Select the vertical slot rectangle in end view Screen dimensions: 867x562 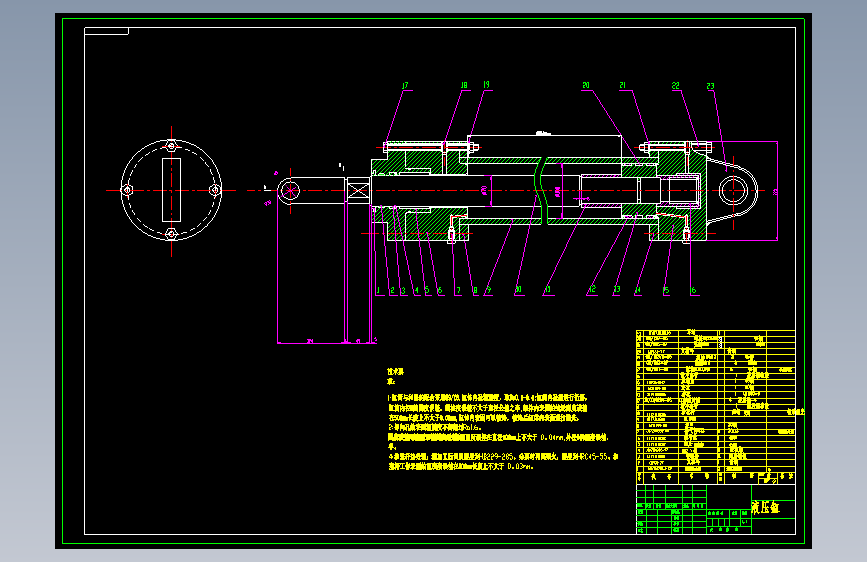pos(171,190)
